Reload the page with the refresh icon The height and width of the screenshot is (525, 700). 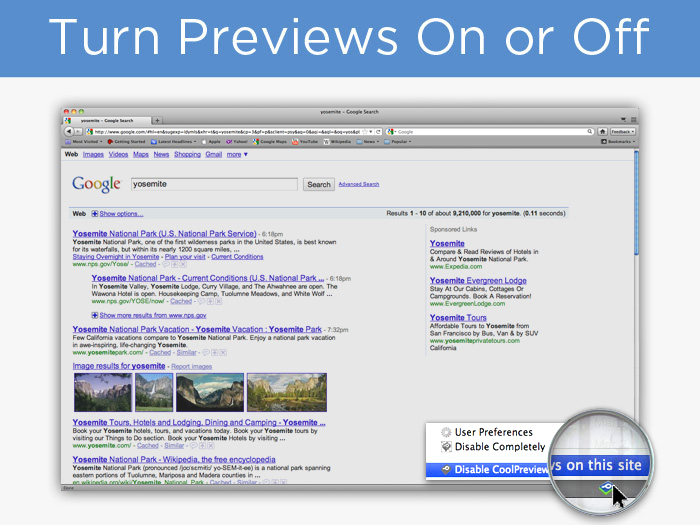click(x=379, y=132)
